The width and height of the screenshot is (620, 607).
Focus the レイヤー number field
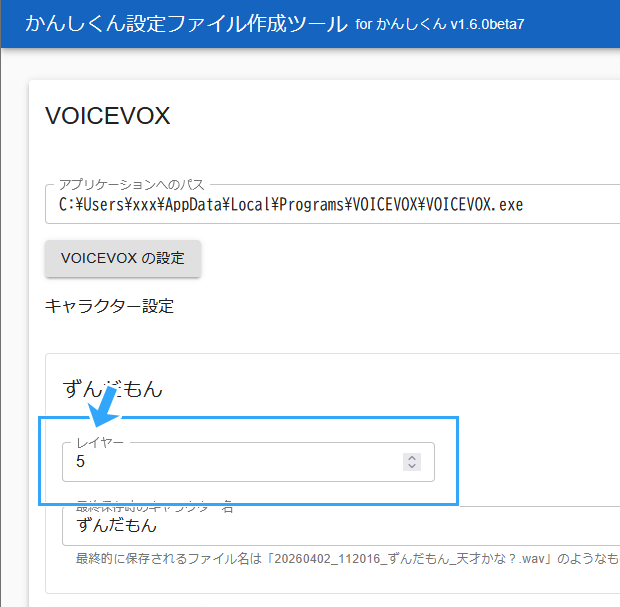248,462
